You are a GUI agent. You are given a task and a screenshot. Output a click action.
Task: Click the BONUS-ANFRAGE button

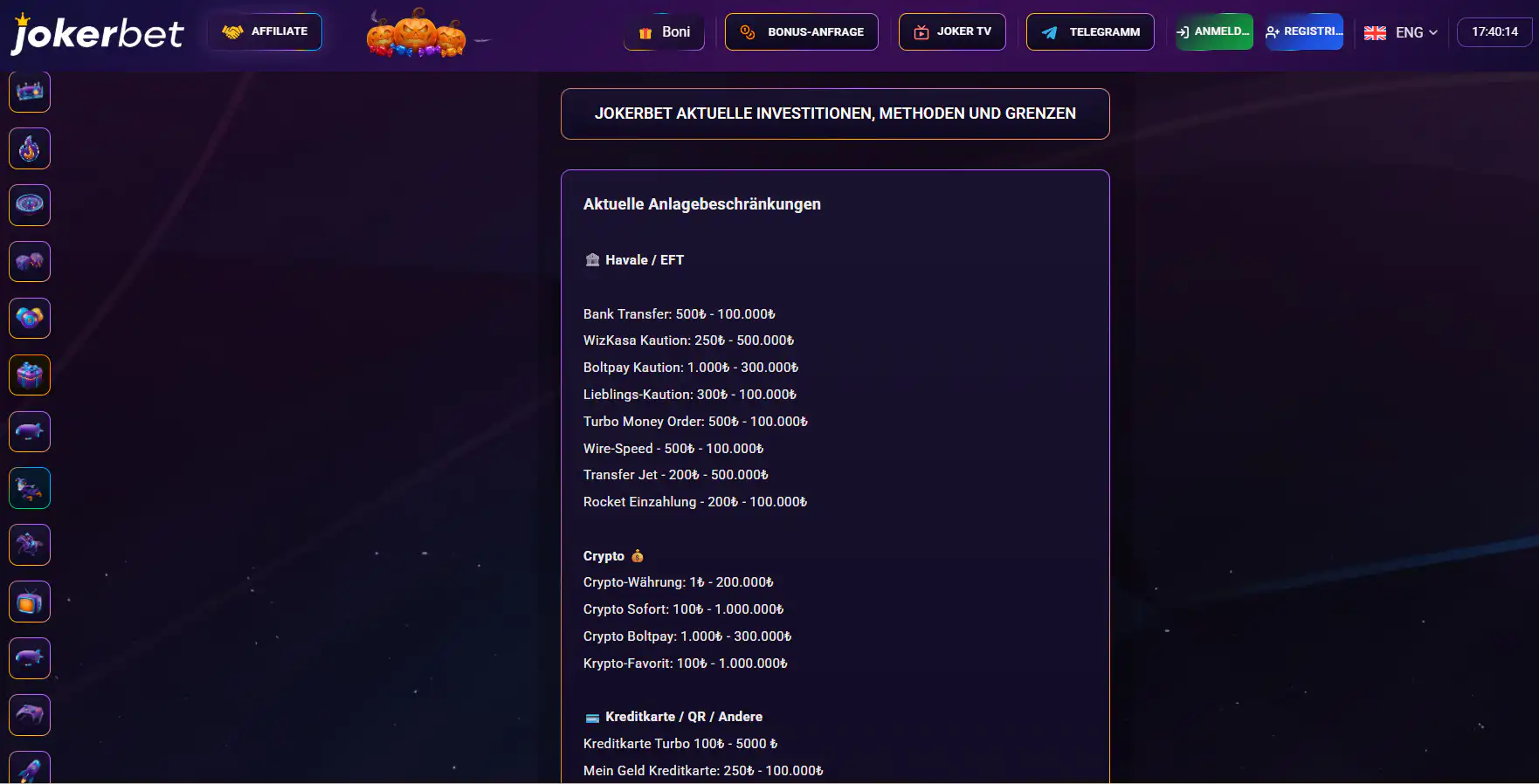pyautogui.click(x=802, y=32)
